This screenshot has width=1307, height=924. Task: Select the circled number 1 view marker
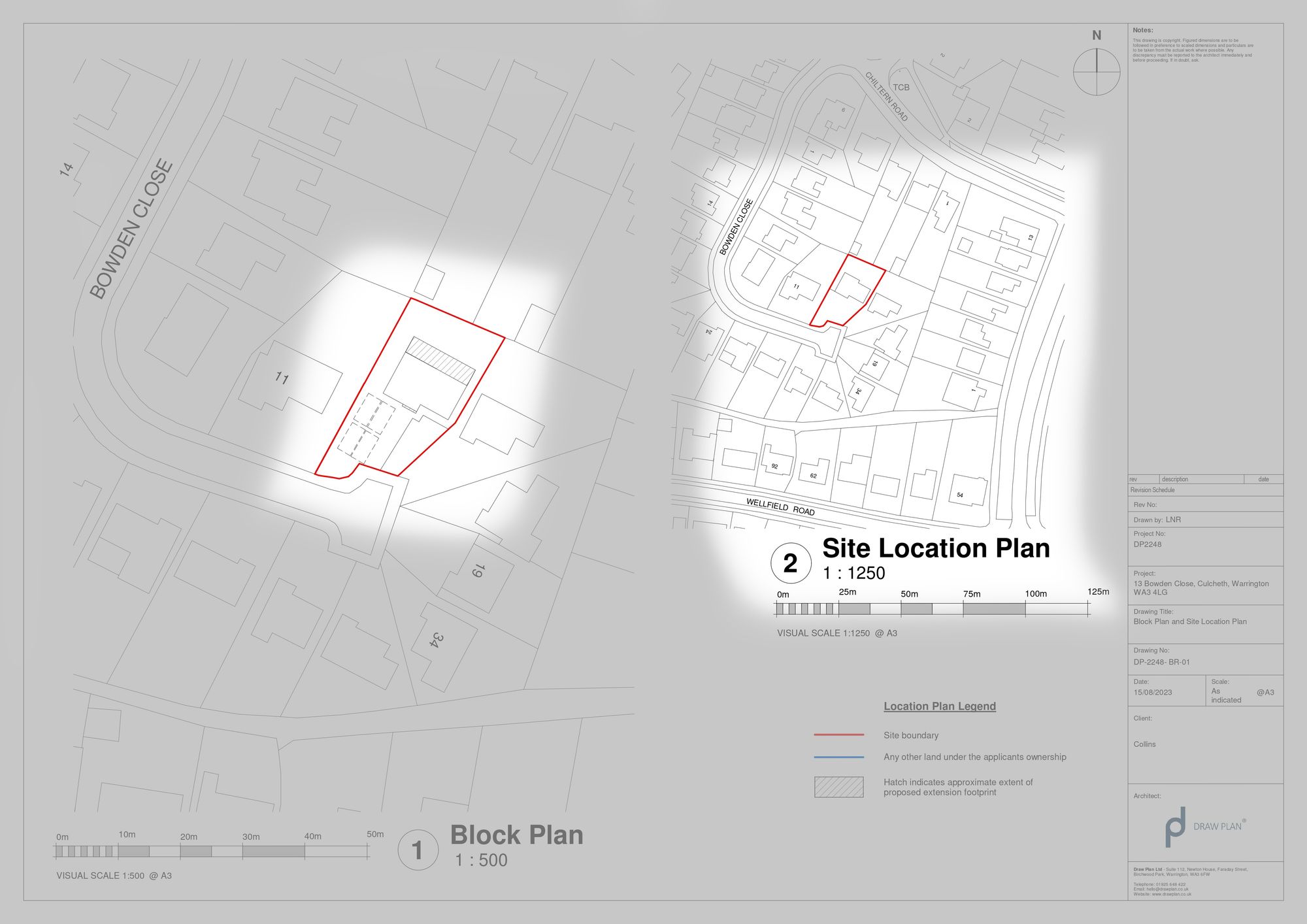point(418,850)
